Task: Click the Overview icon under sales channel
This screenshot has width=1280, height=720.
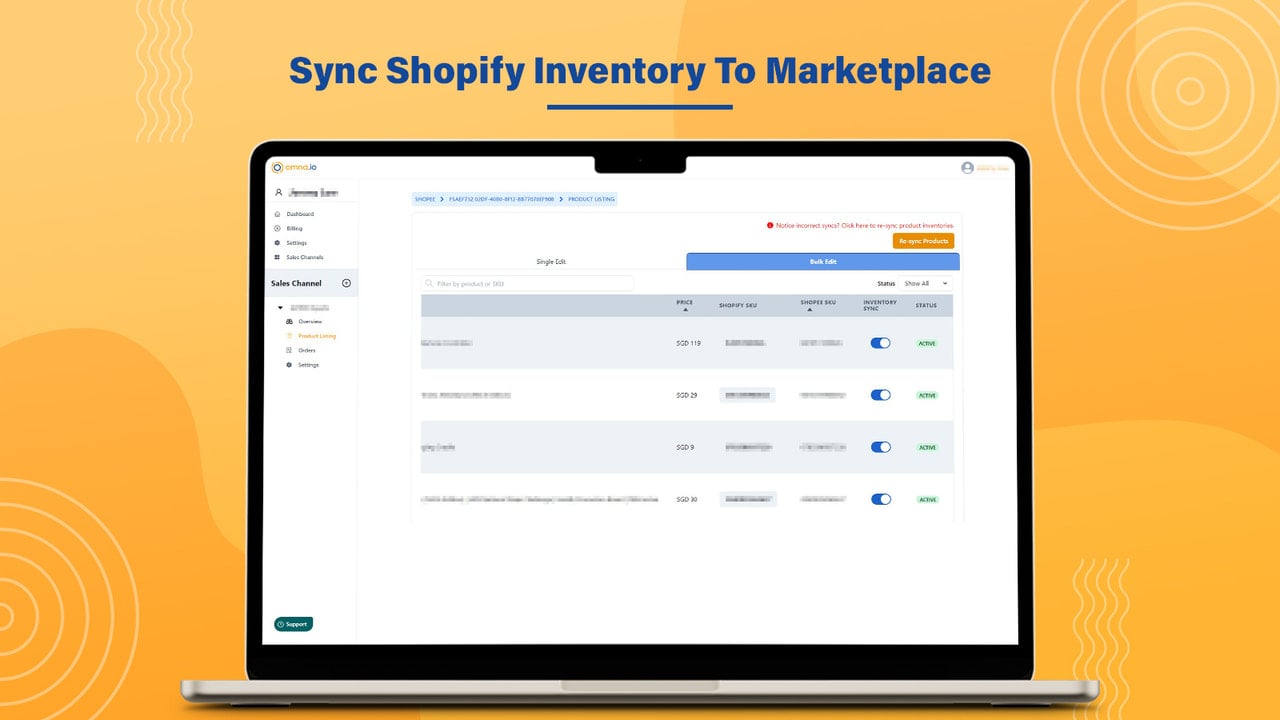Action: click(289, 321)
